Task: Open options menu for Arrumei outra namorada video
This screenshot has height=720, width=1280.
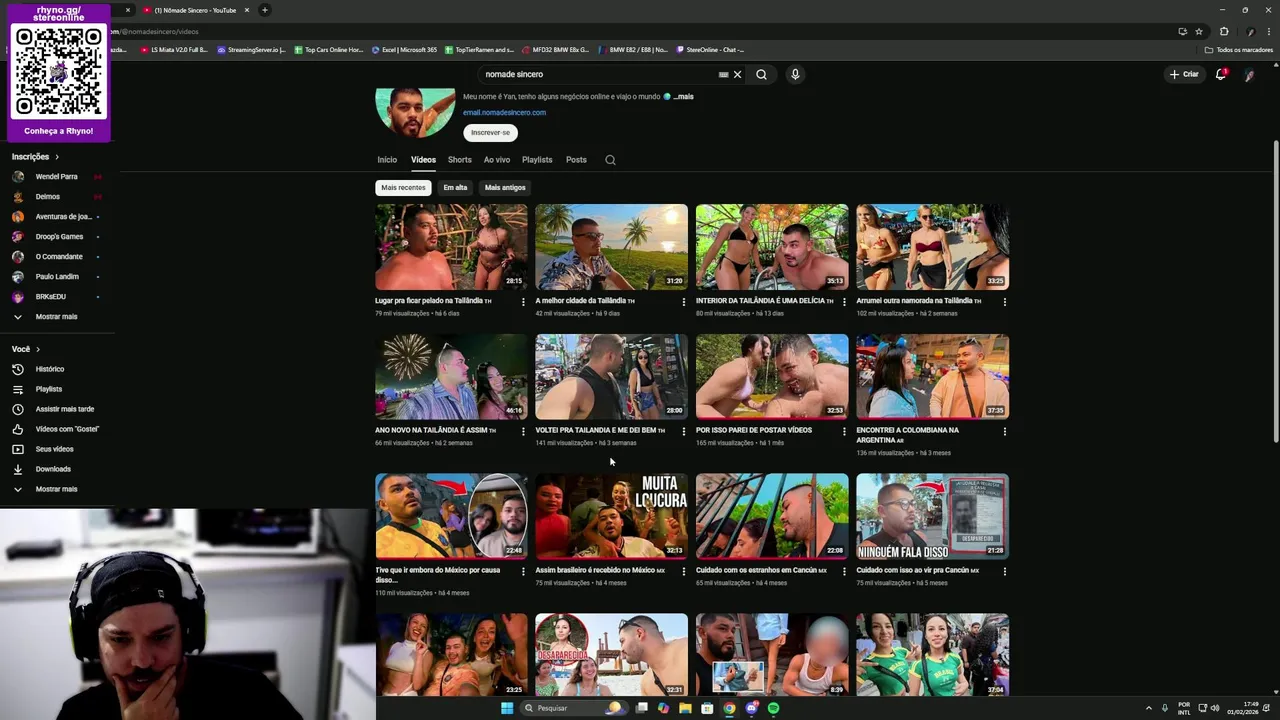Action: pos(1005,302)
